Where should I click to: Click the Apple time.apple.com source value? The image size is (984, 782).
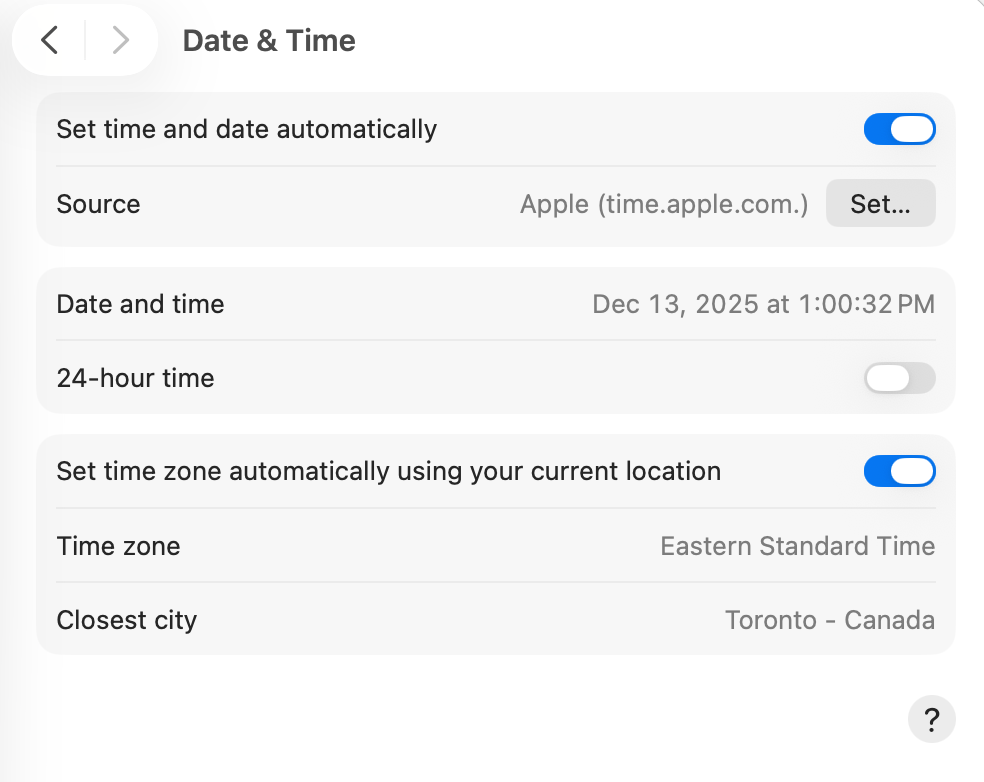[x=663, y=203]
